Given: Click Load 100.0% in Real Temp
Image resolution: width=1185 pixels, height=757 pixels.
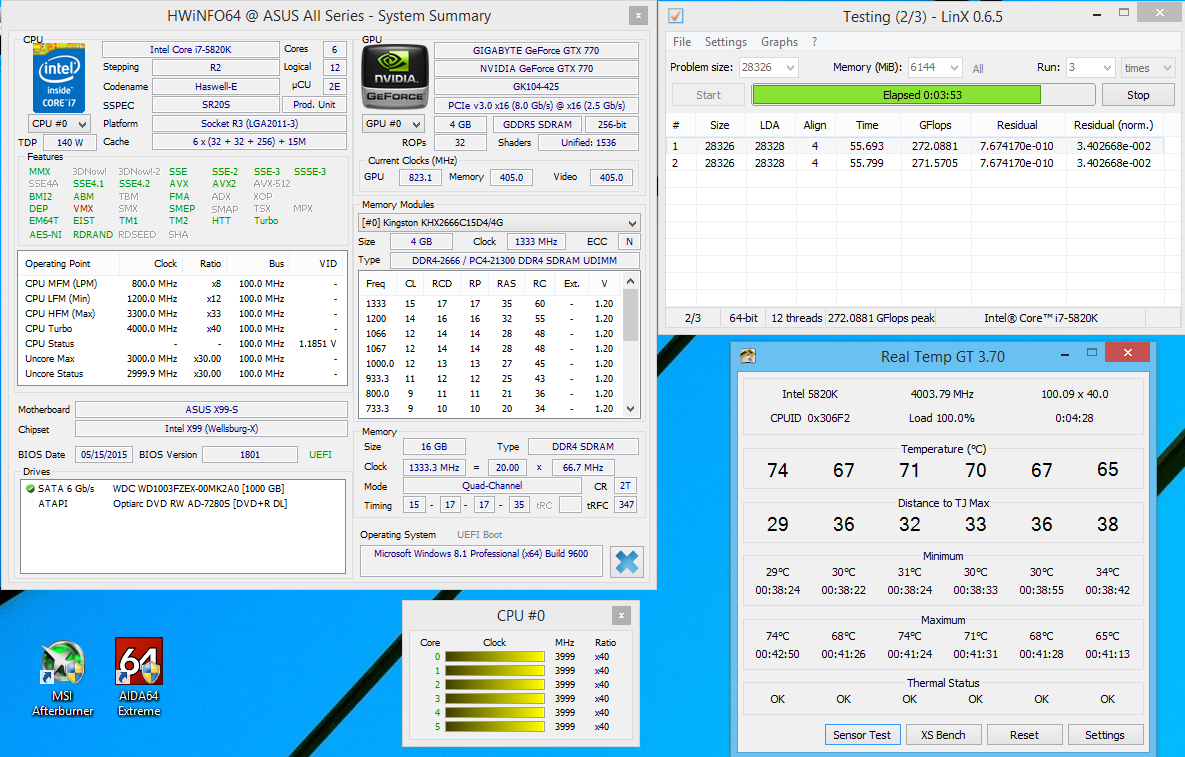Looking at the screenshot, I should click(942, 418).
